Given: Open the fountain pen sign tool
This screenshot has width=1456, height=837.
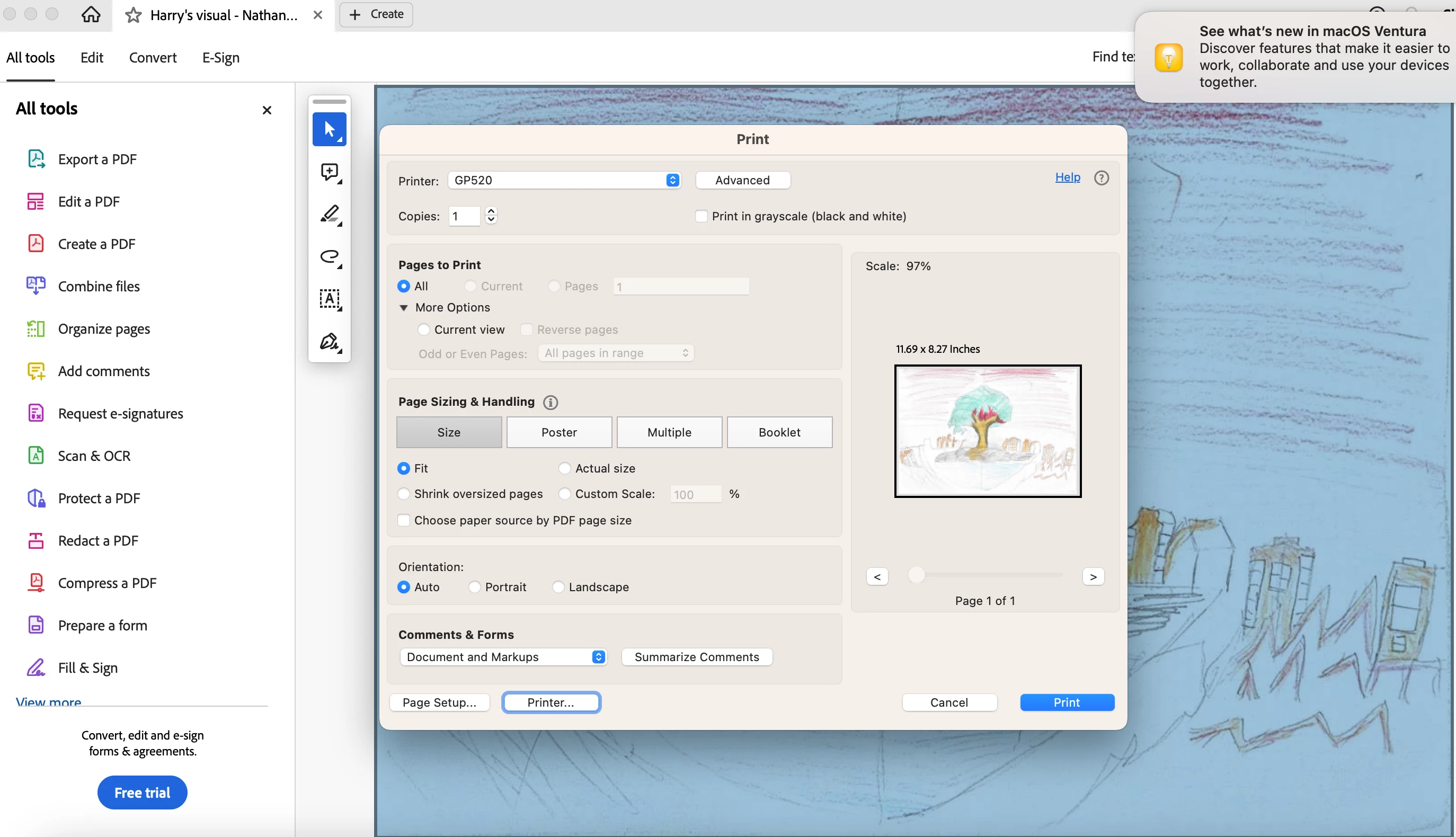Looking at the screenshot, I should [x=330, y=342].
